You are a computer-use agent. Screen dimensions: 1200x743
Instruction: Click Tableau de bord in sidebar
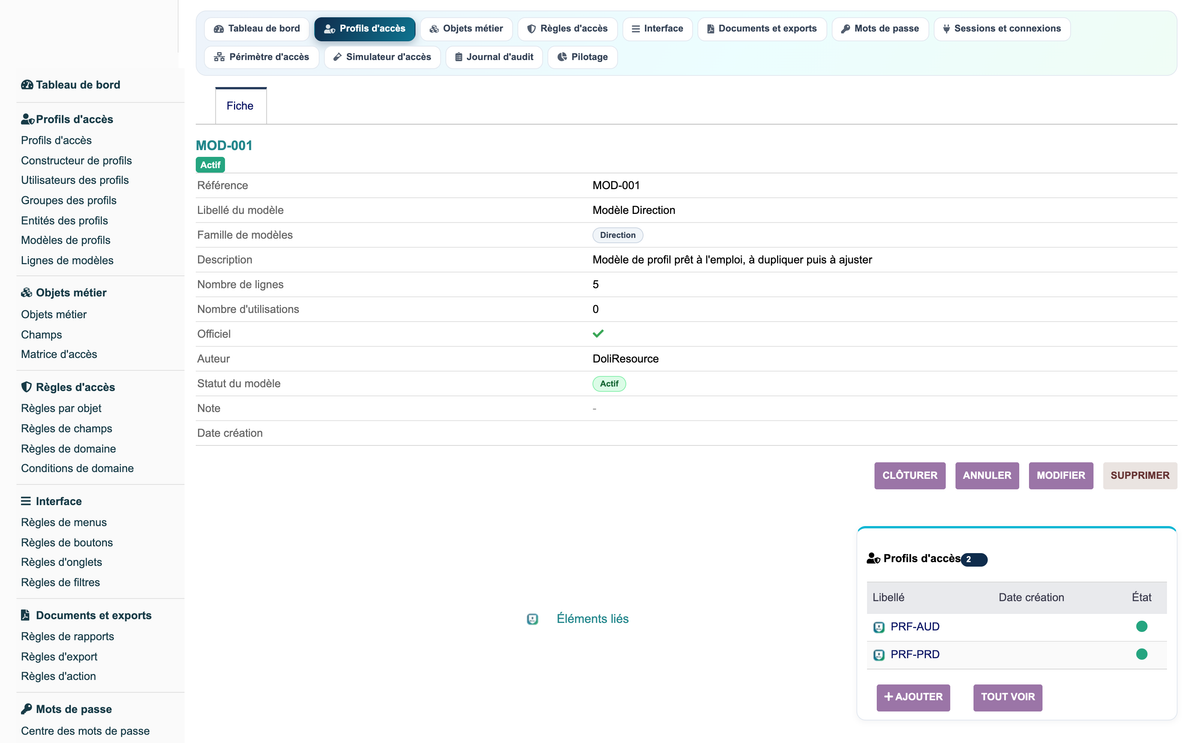pyautogui.click(x=71, y=85)
